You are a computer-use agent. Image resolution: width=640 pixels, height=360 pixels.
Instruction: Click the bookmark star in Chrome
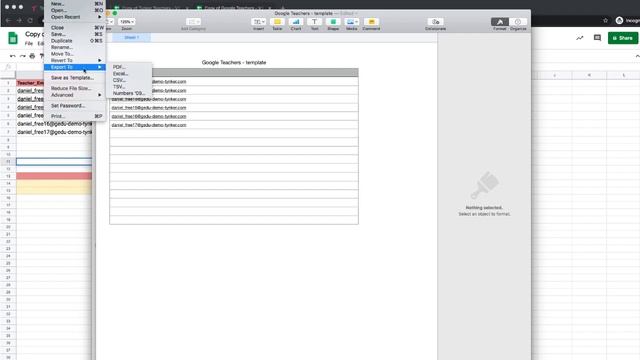[x=605, y=20]
